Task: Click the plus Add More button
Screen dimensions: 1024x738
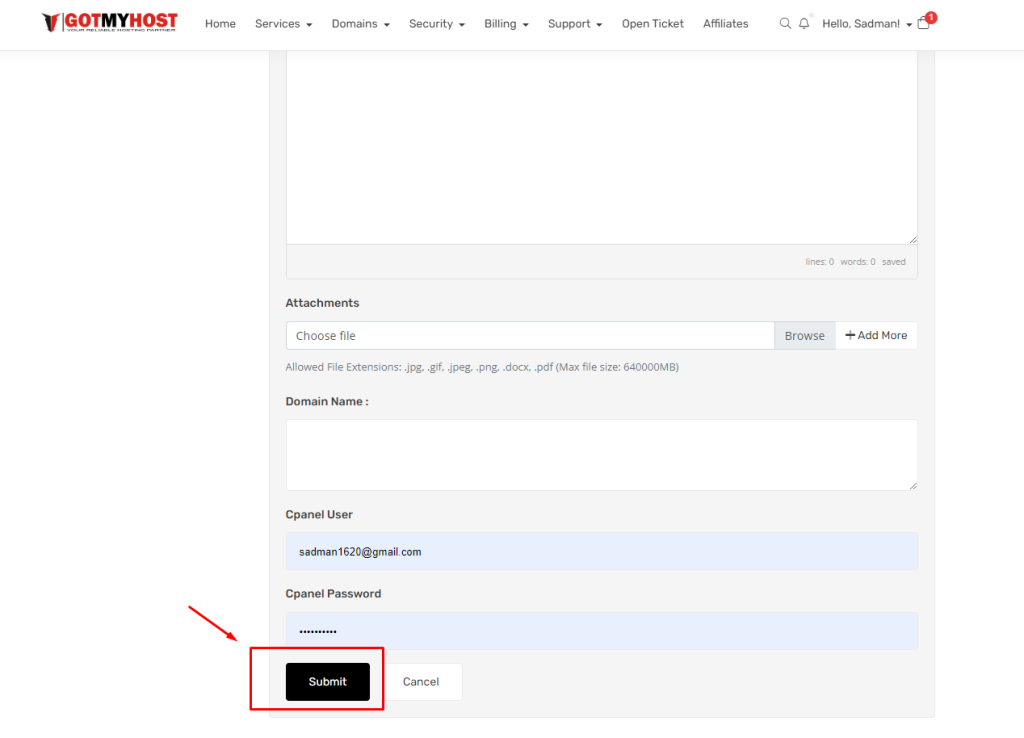Action: click(876, 335)
